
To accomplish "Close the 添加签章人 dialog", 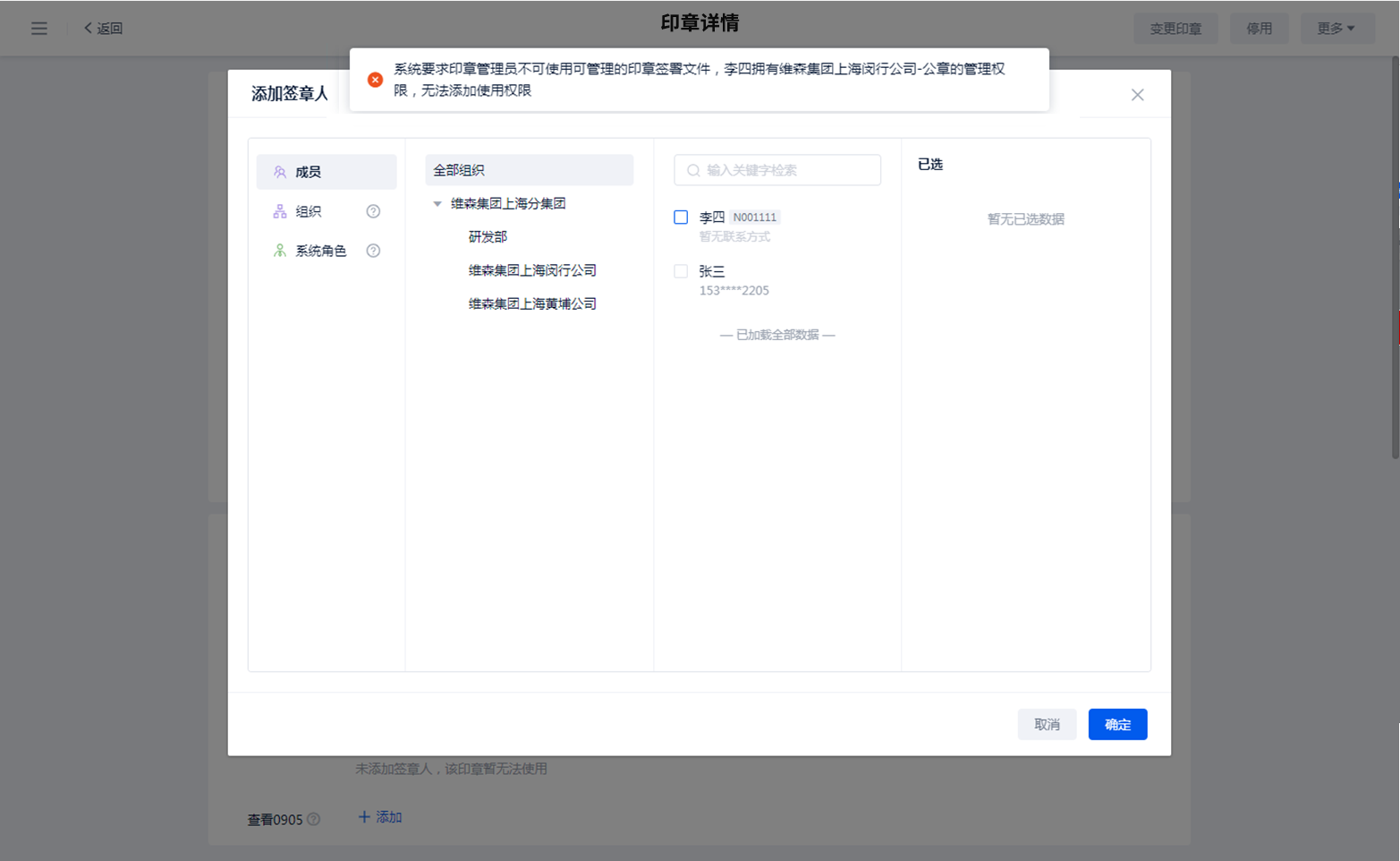I will (1137, 95).
